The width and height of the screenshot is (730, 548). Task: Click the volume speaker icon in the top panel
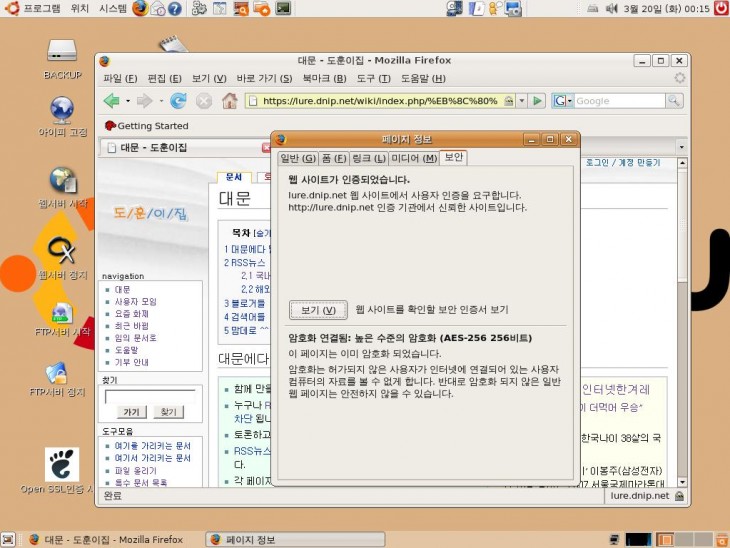(x=611, y=8)
